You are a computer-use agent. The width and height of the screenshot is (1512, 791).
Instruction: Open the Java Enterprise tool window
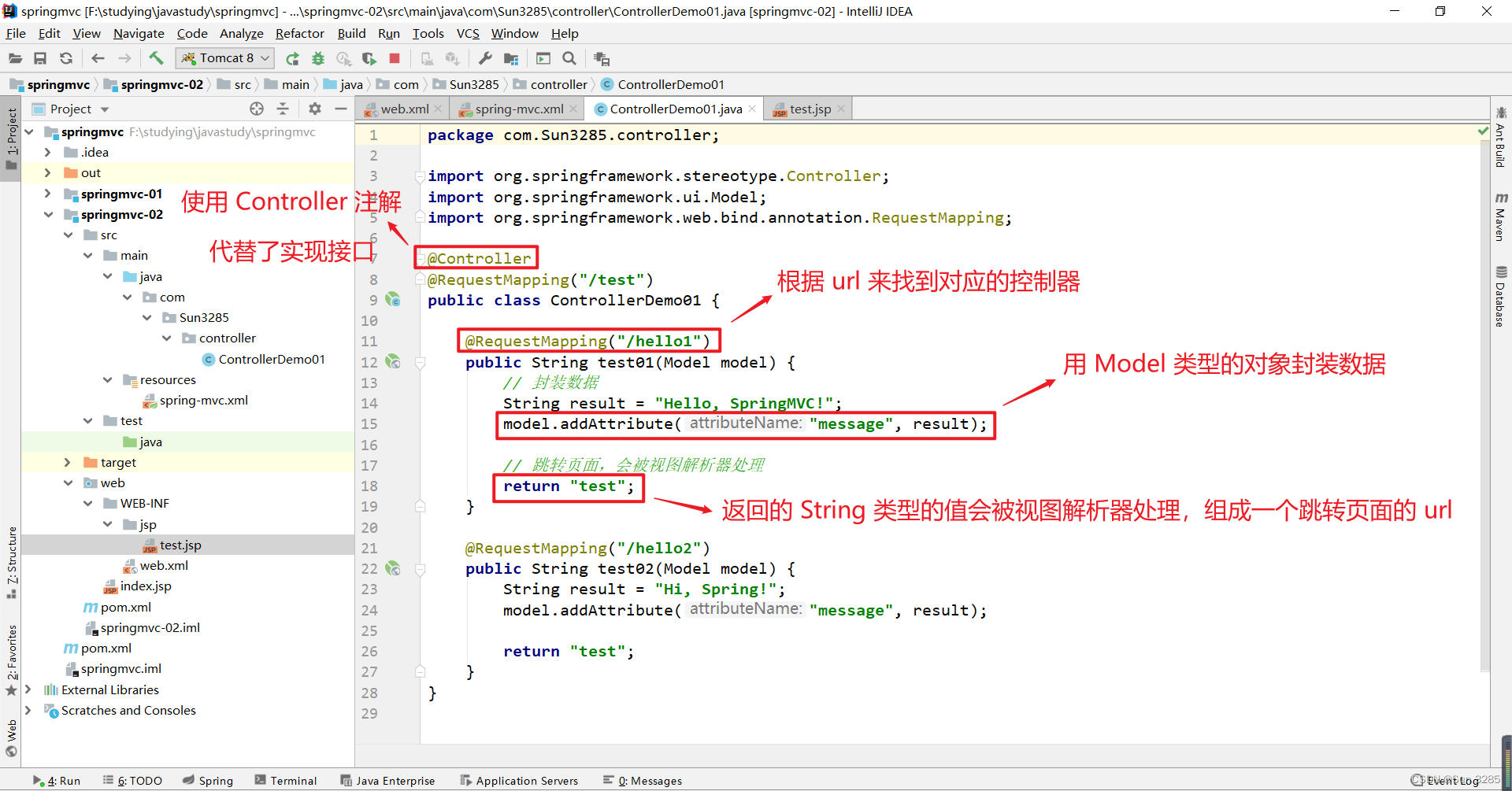click(x=387, y=780)
